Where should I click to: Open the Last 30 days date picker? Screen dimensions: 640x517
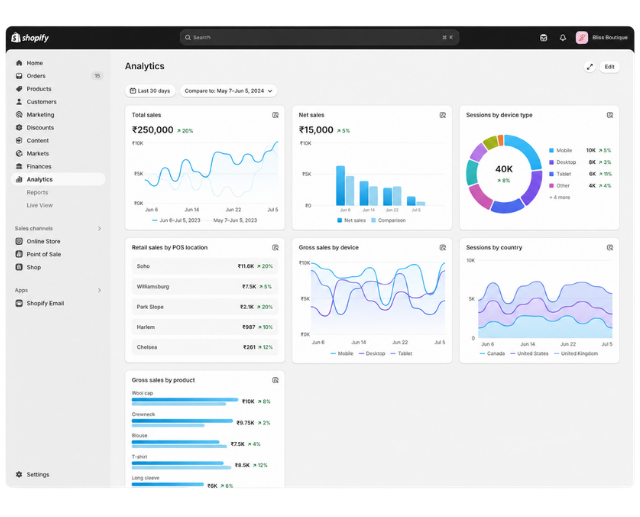[x=150, y=91]
